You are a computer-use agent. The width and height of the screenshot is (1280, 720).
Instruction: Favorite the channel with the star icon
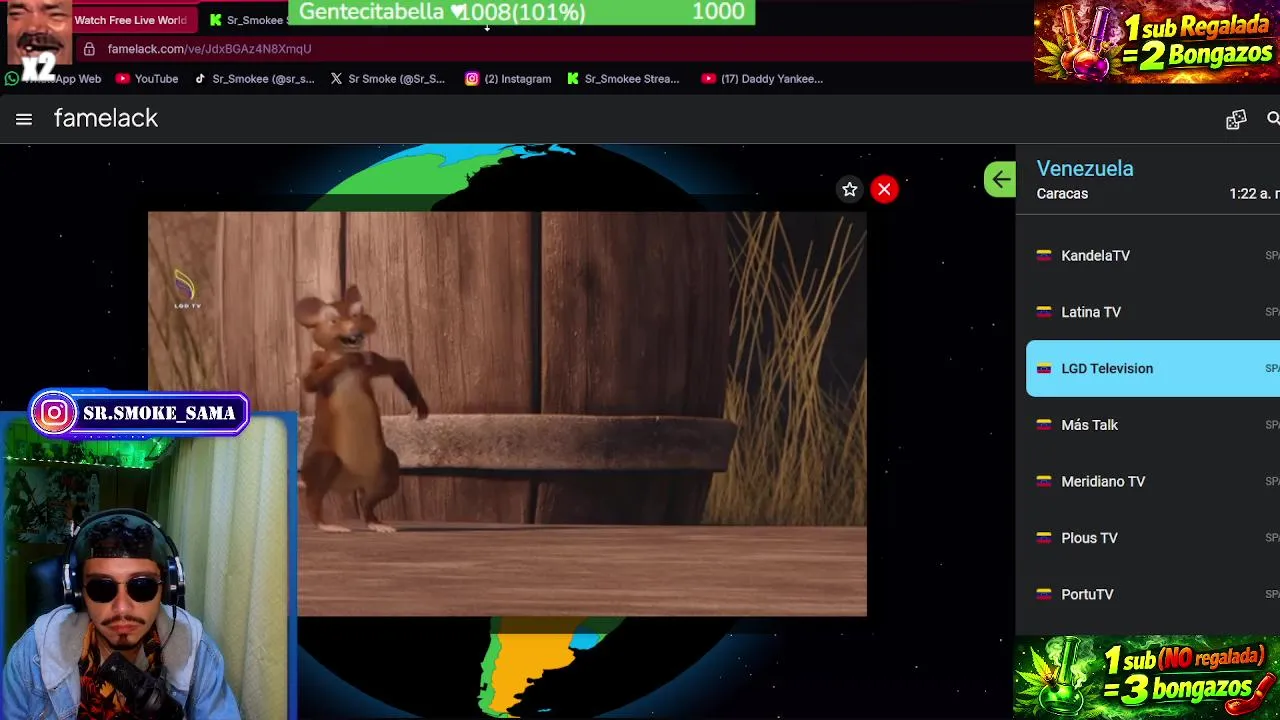[x=849, y=189]
